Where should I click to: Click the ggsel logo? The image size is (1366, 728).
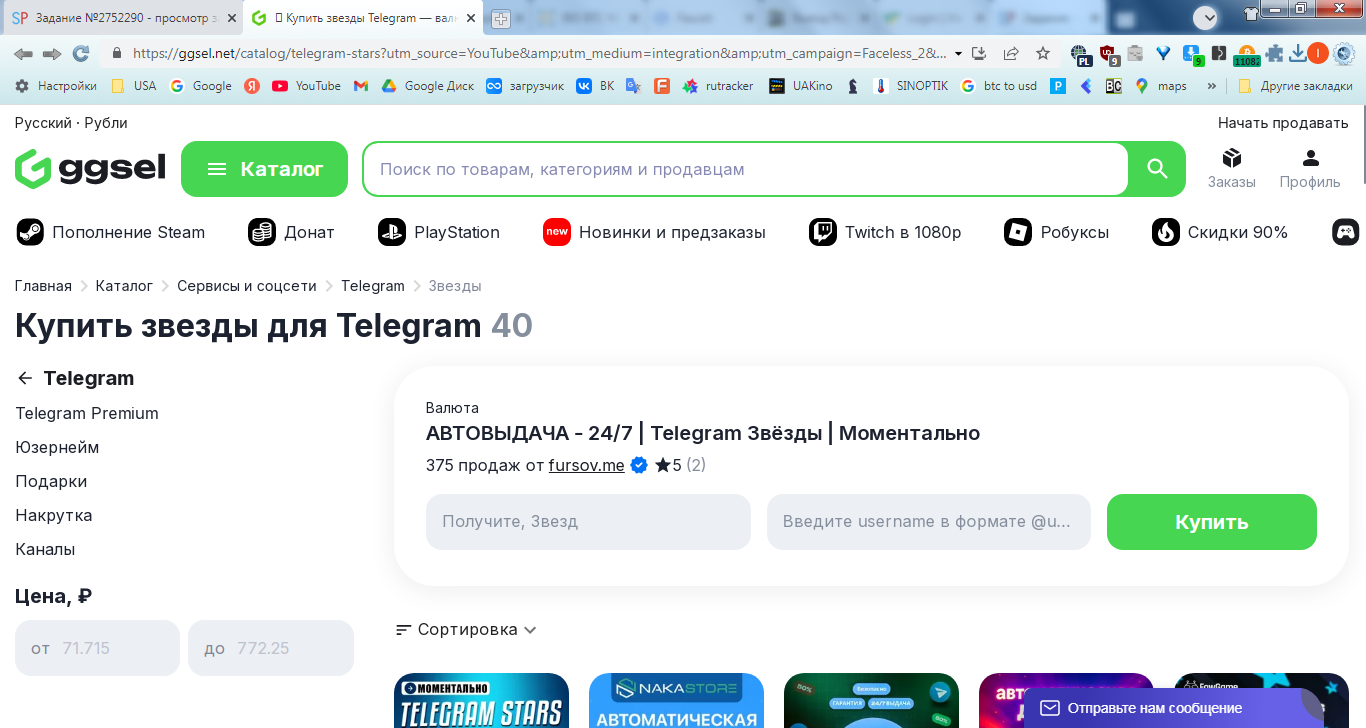(90, 169)
